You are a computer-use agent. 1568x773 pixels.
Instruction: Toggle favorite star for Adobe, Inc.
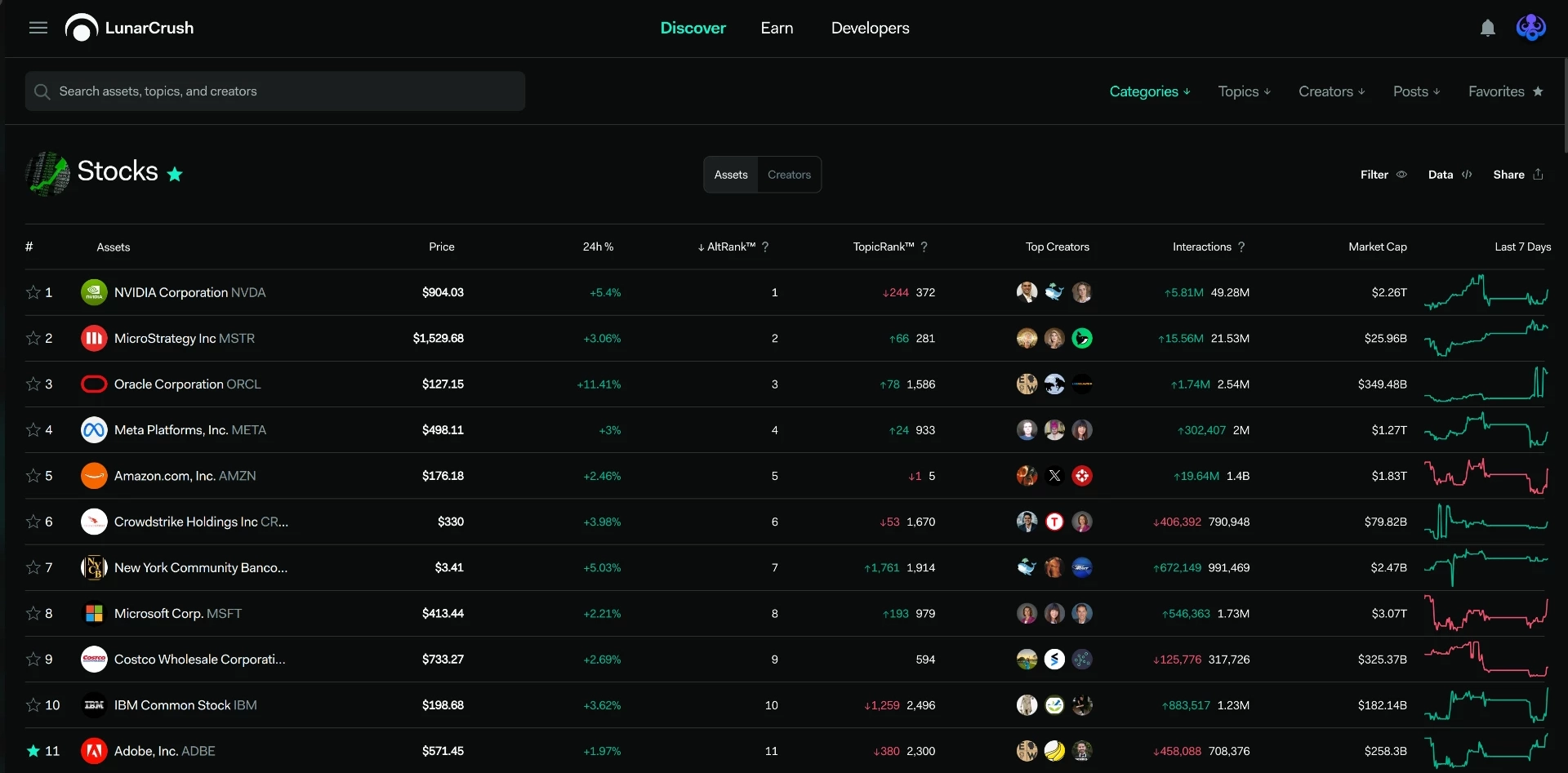click(x=33, y=751)
